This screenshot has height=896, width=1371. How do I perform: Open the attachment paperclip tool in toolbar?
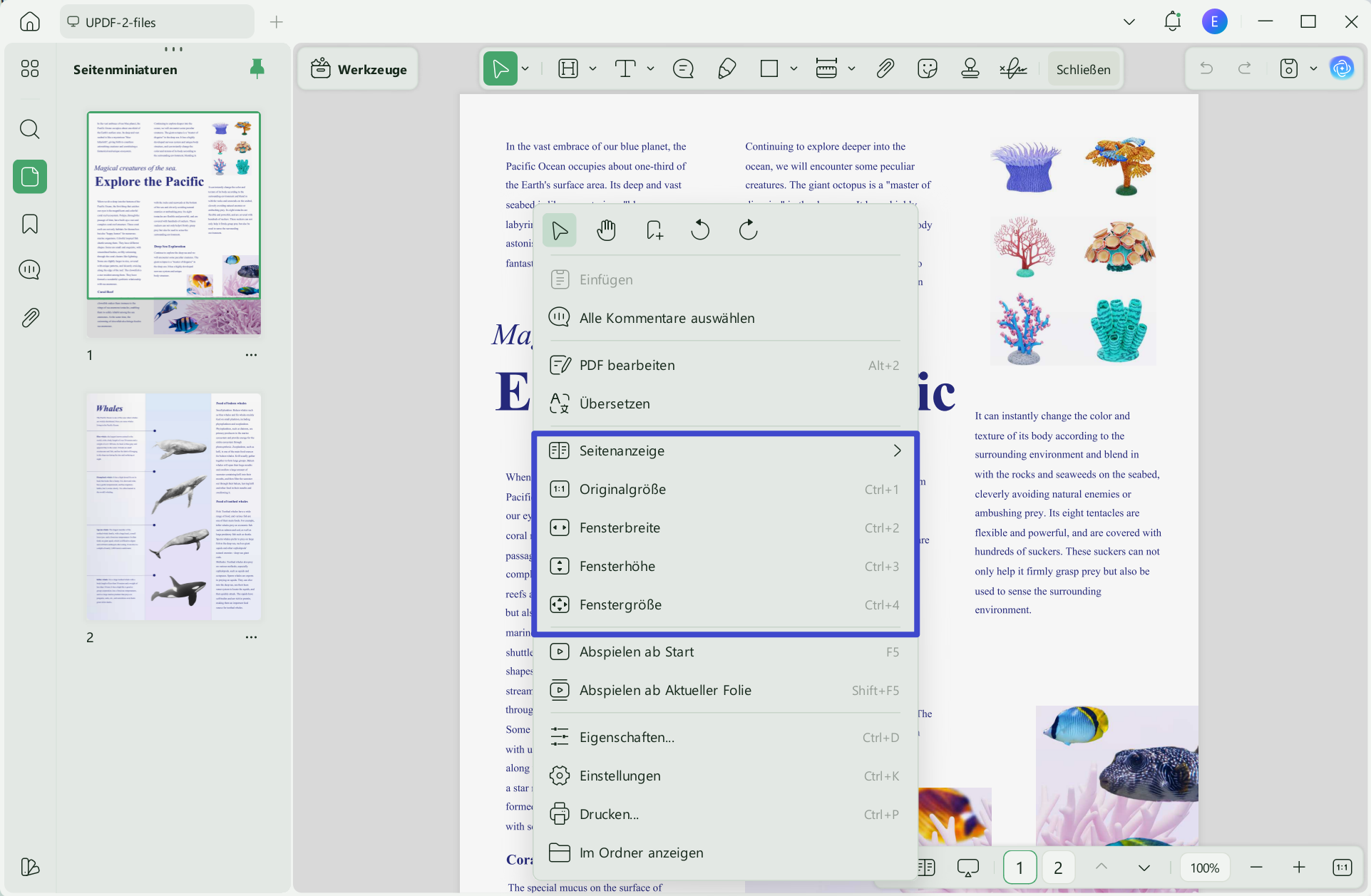pyautogui.click(x=885, y=69)
